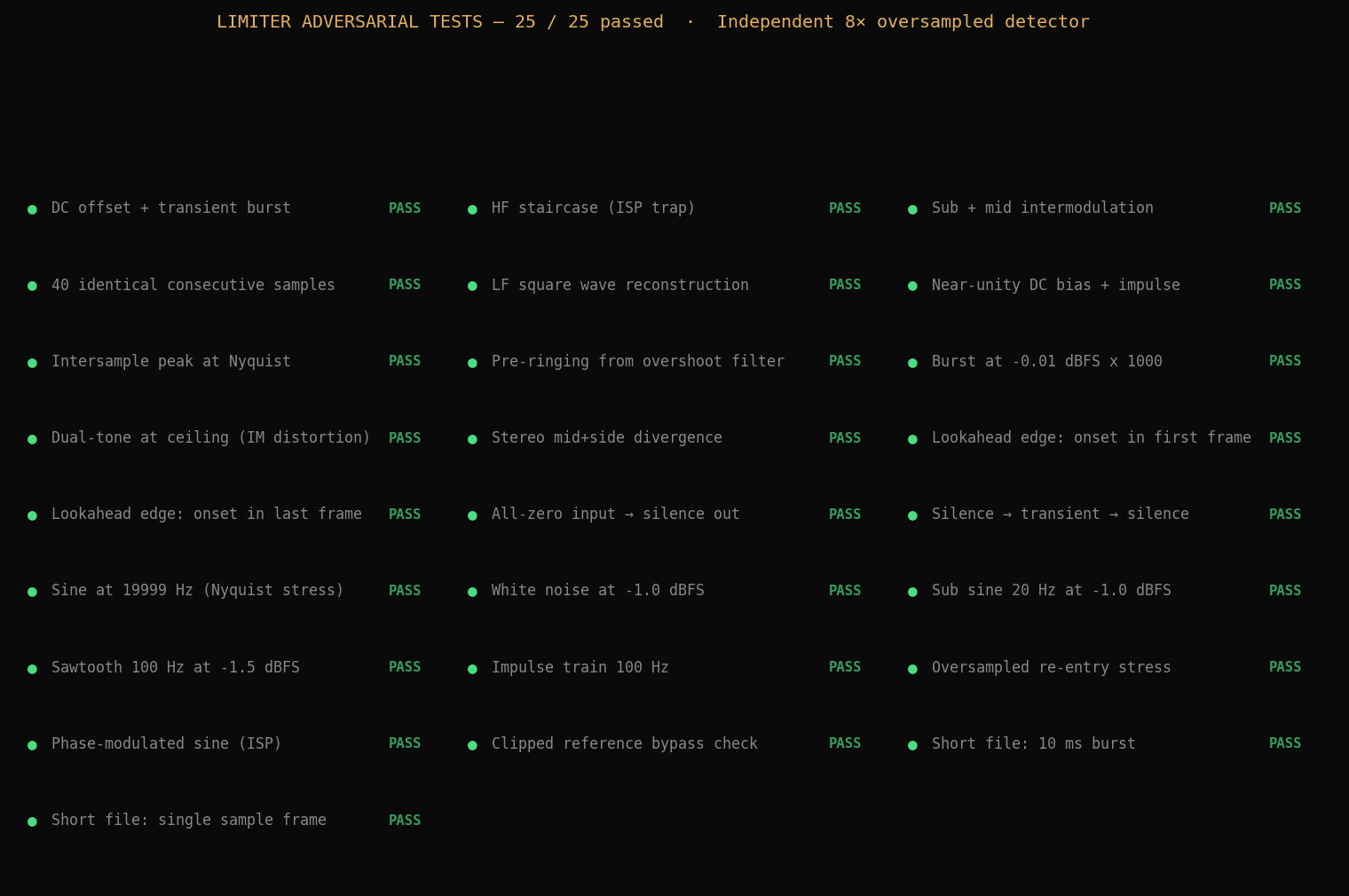This screenshot has height=896, width=1349.
Task: Click the Stereo mid+side divergence test name
Action: [607, 437]
